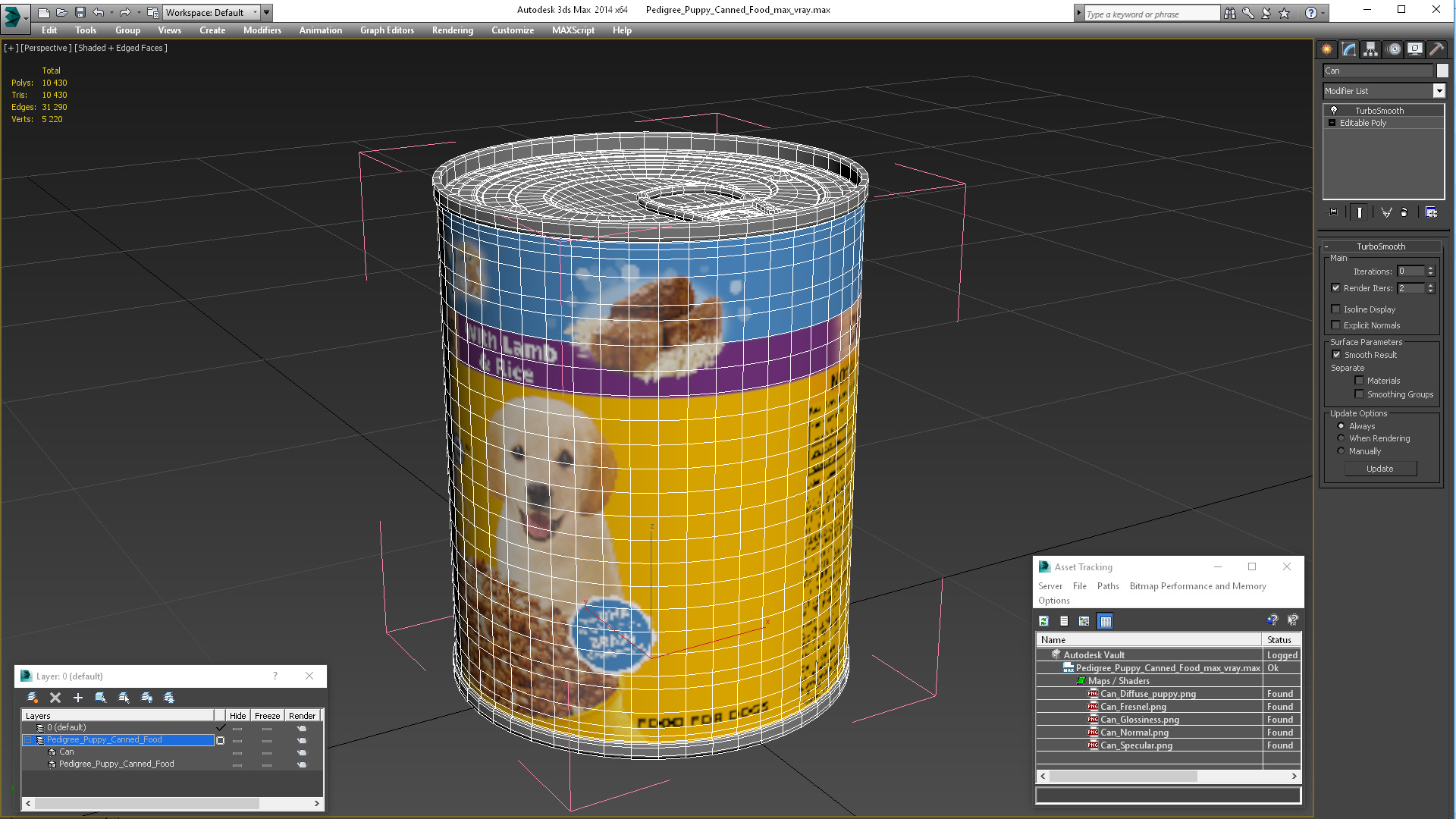Viewport: 1456px width, 819px height.
Task: Open the MAXScript menu
Action: click(x=573, y=30)
